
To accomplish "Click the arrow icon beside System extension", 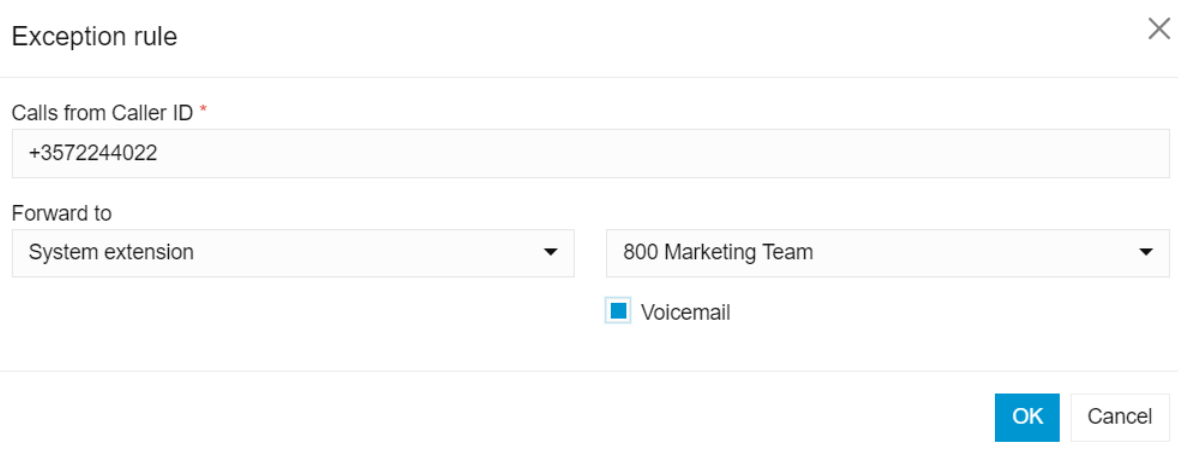I will pos(551,252).
